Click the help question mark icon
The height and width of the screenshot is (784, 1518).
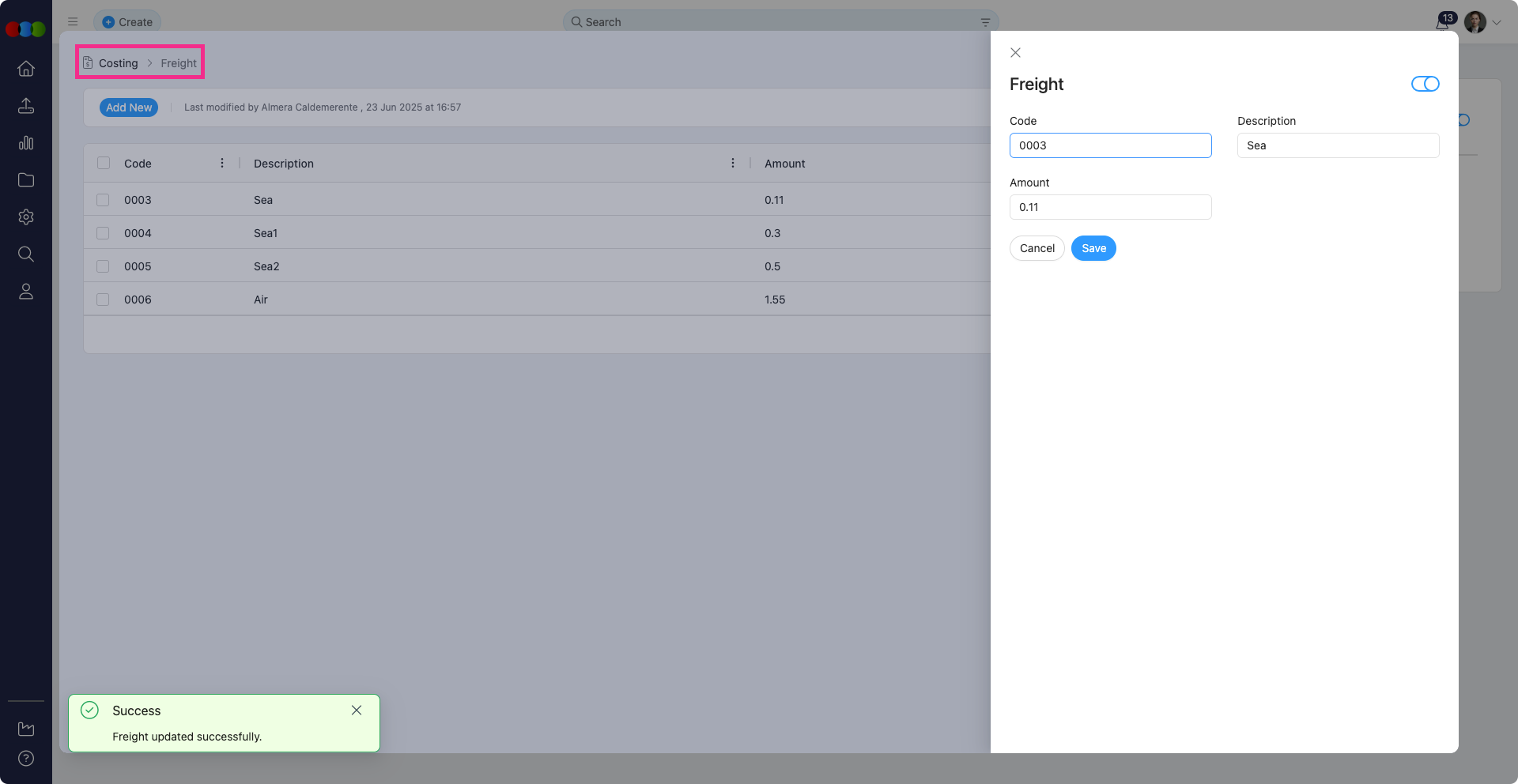click(x=26, y=759)
